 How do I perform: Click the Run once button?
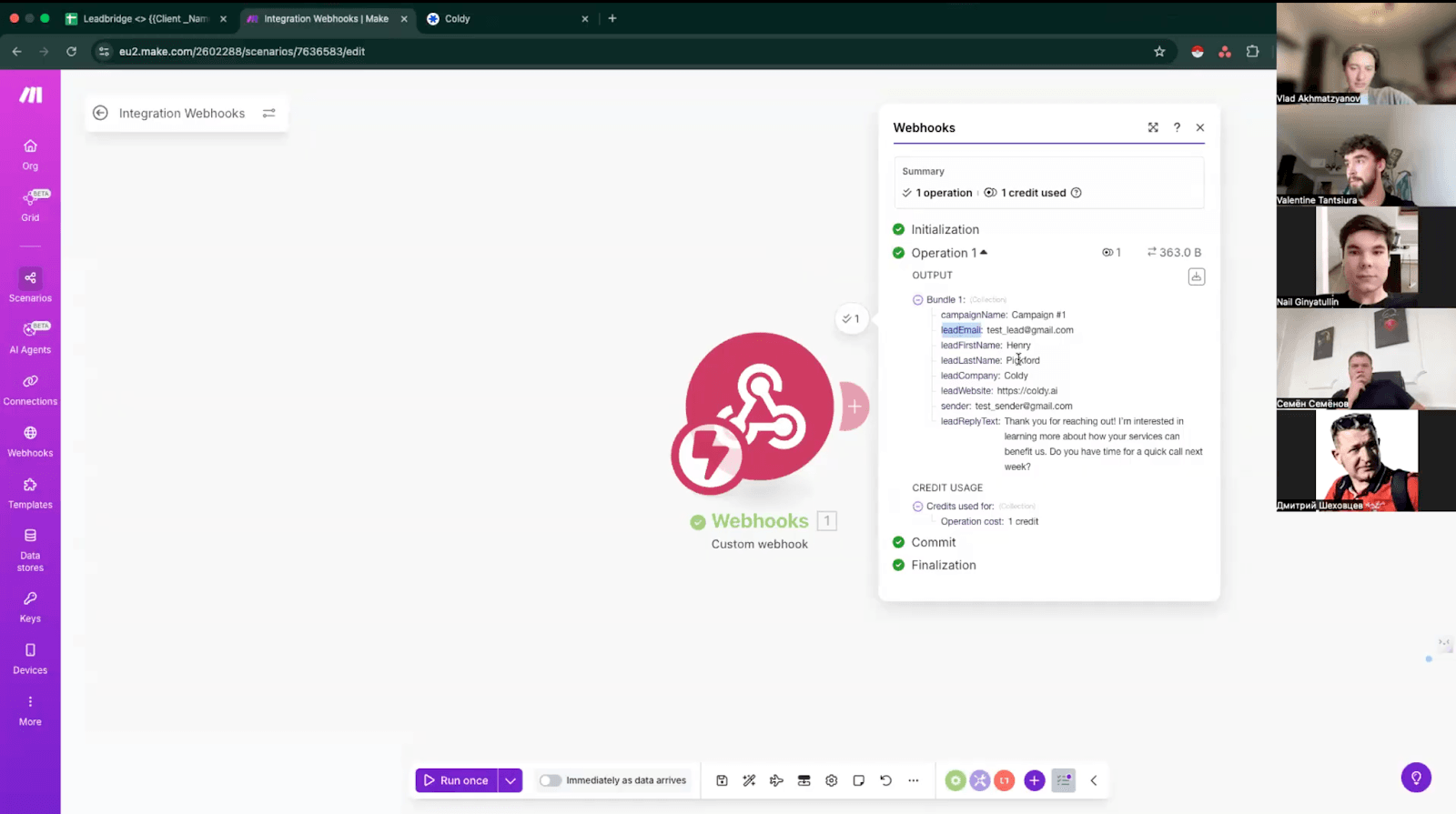(456, 780)
